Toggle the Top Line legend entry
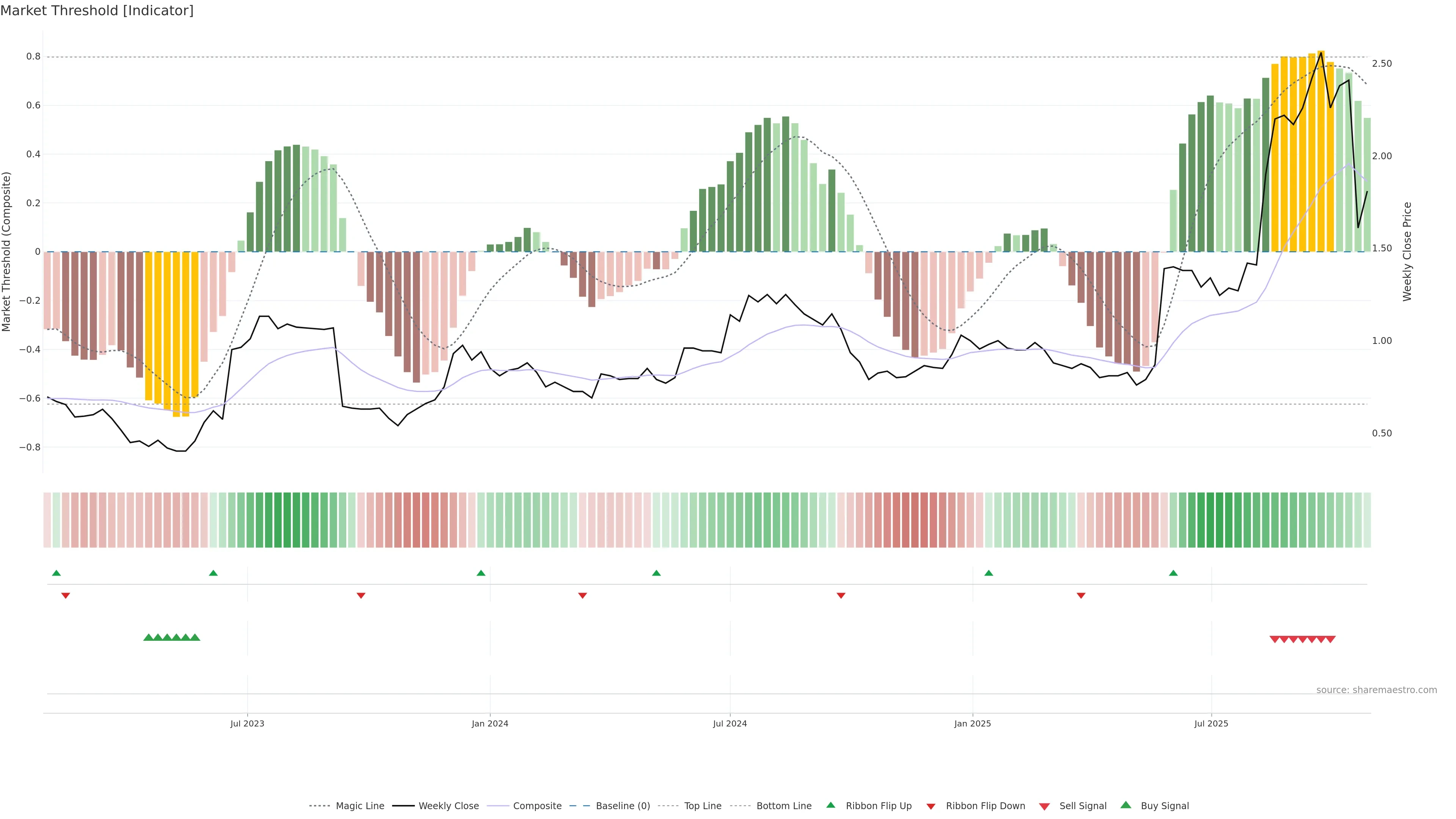 pyautogui.click(x=703, y=806)
